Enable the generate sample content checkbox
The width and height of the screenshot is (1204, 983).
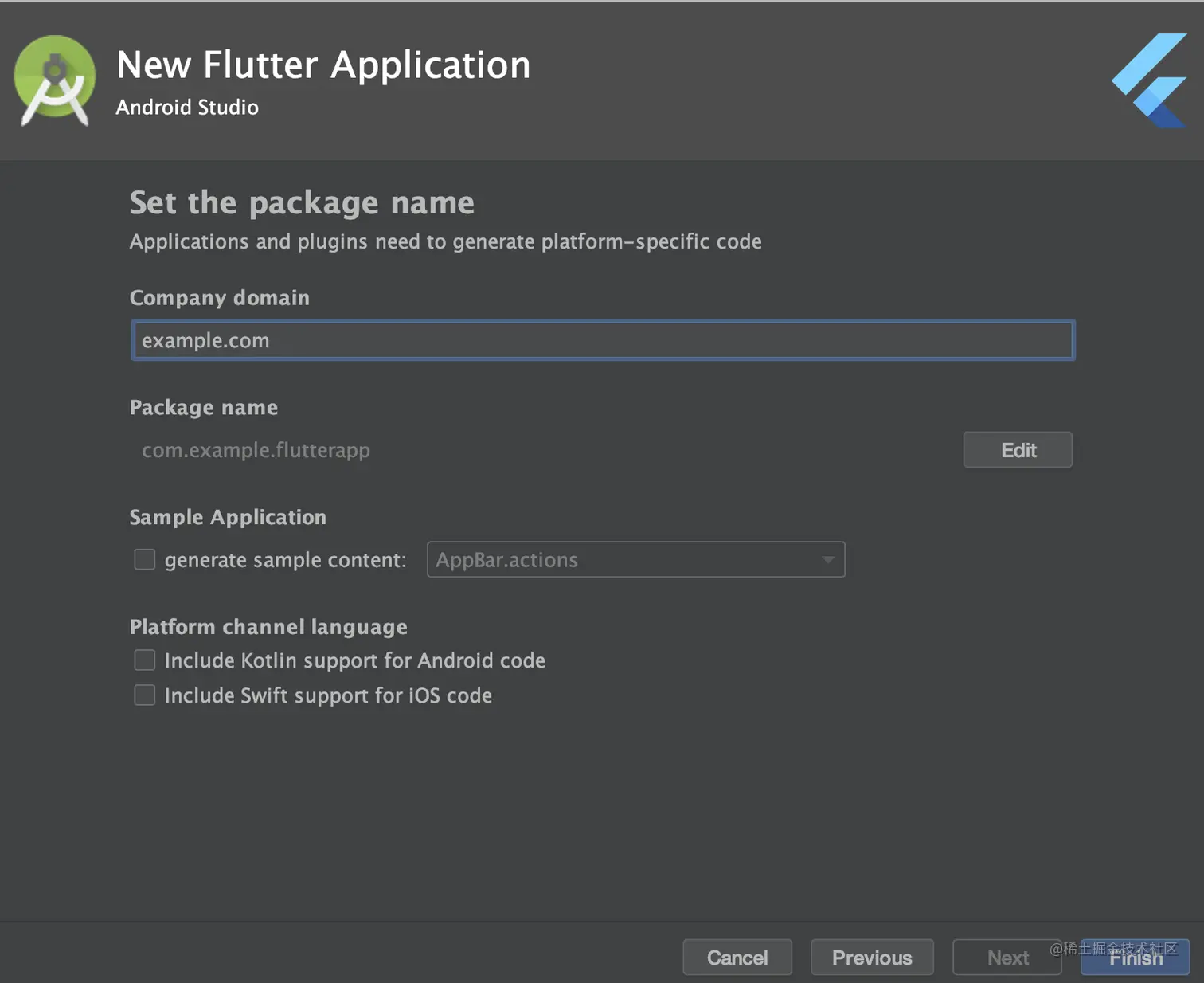[x=145, y=560]
